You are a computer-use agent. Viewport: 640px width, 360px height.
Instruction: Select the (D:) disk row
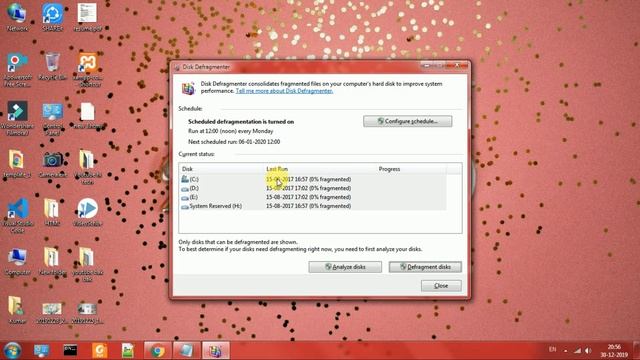(313, 188)
